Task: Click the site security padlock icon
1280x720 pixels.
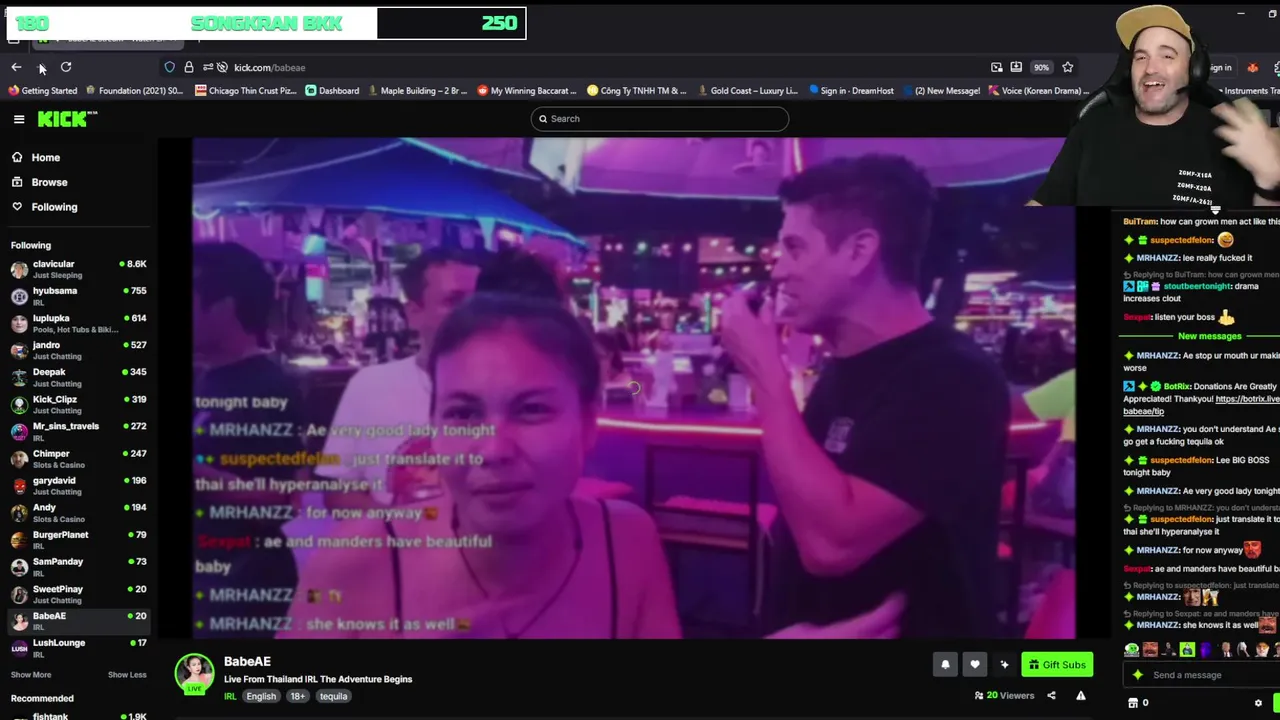Action: click(x=189, y=67)
